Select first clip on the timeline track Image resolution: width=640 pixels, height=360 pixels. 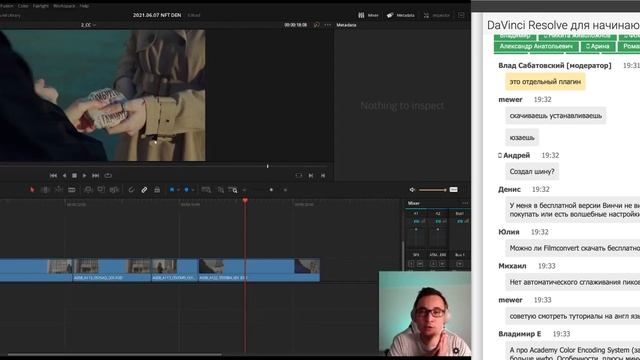coord(36,270)
